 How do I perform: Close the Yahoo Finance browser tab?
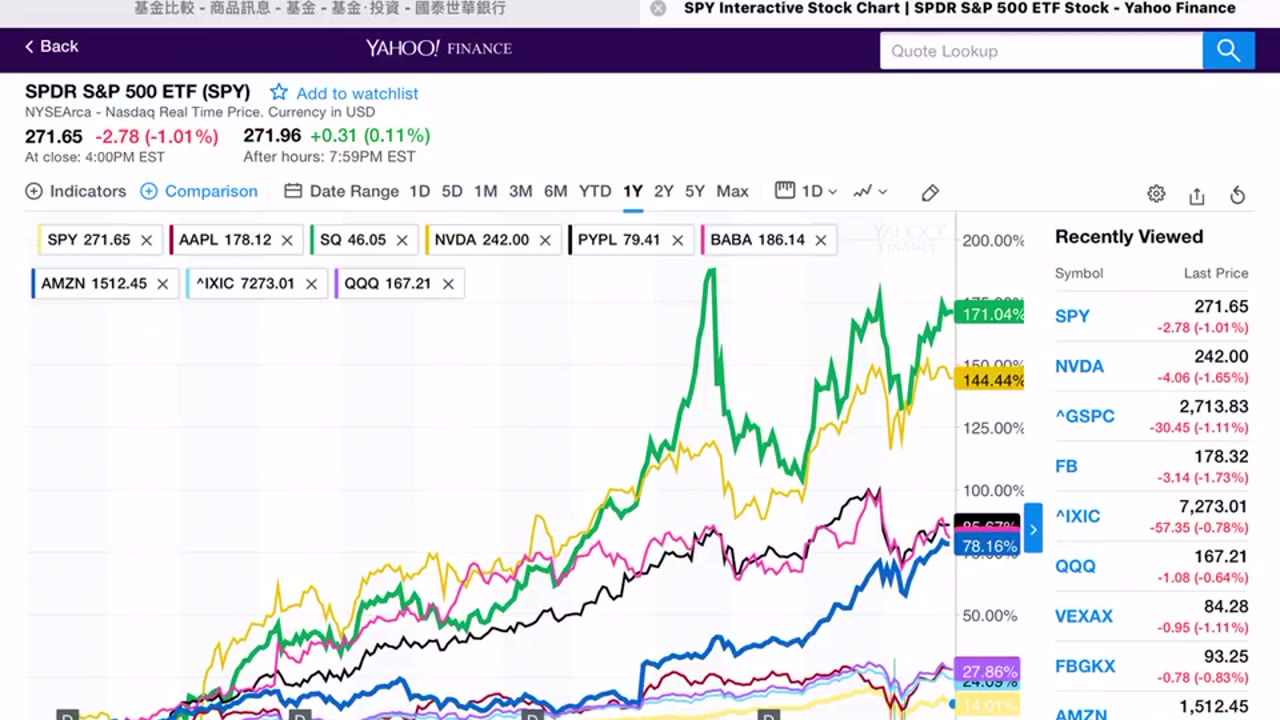(x=658, y=9)
